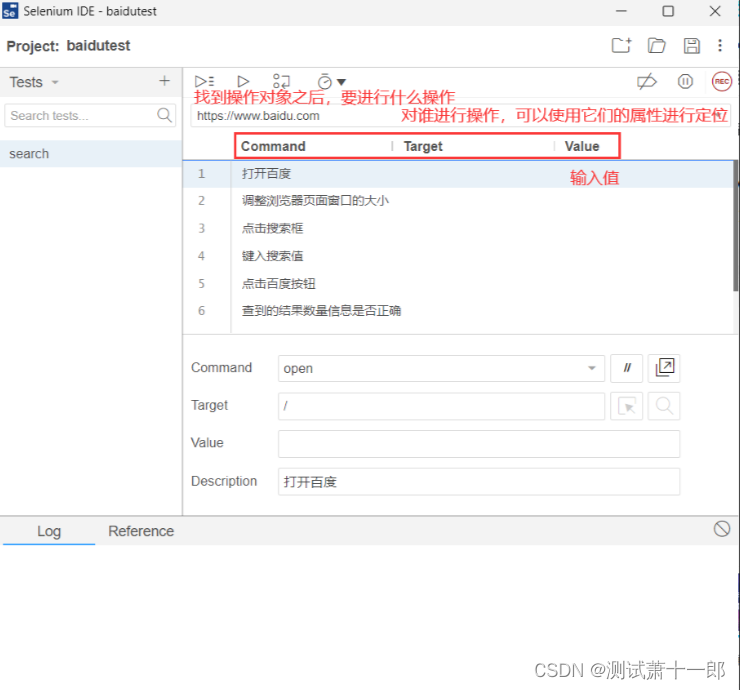This screenshot has width=740, height=690.
Task: Select row 3 '点击搜索框'
Action: (458, 228)
